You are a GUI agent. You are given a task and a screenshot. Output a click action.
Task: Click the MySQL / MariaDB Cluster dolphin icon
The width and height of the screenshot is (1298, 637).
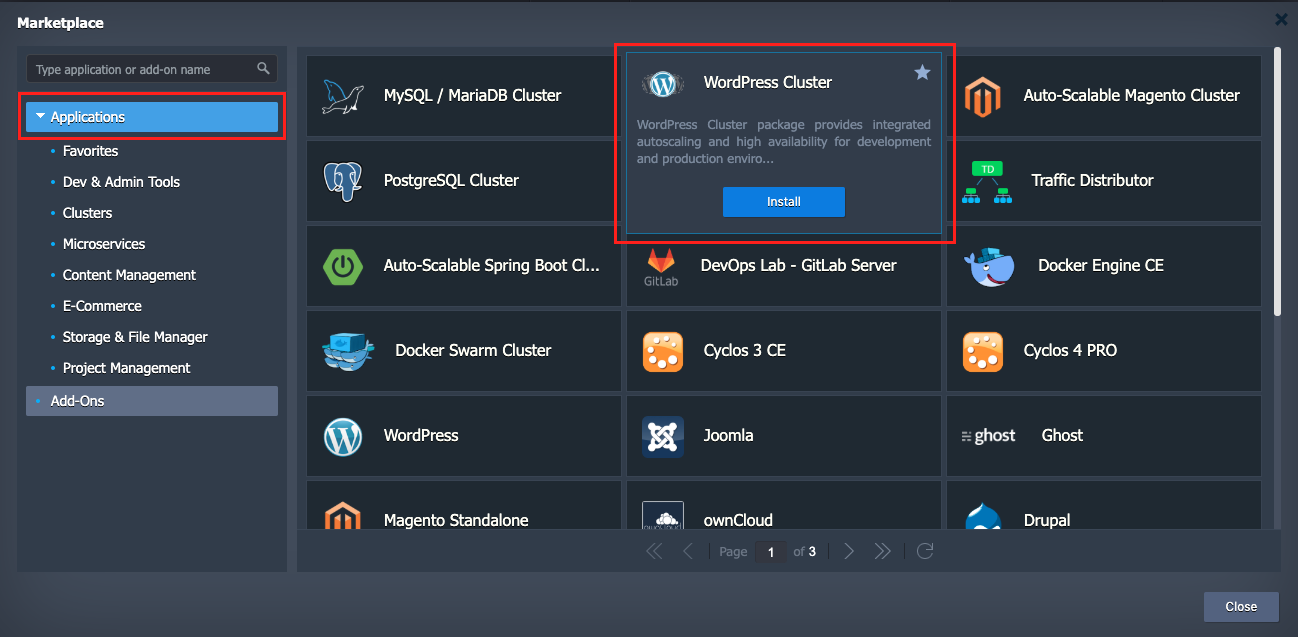click(343, 96)
